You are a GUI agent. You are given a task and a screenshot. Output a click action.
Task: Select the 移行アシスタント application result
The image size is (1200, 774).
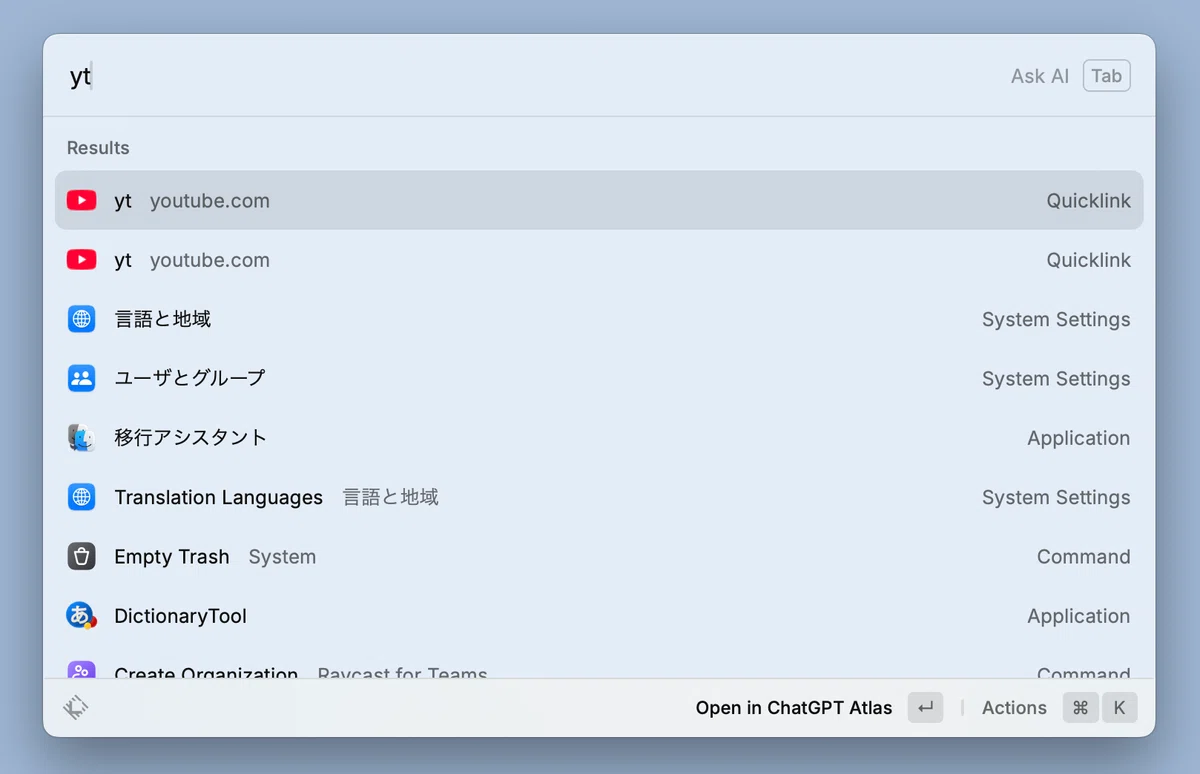tap(599, 438)
